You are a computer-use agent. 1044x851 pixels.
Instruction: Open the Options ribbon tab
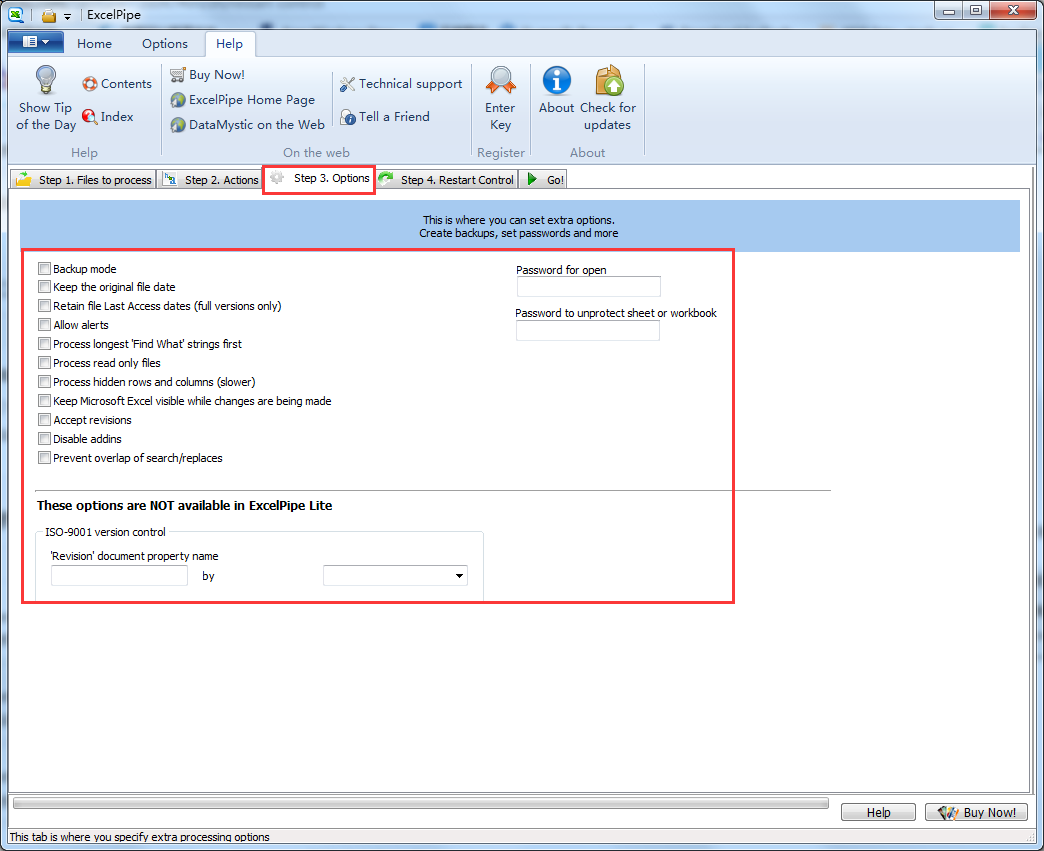[x=164, y=44]
